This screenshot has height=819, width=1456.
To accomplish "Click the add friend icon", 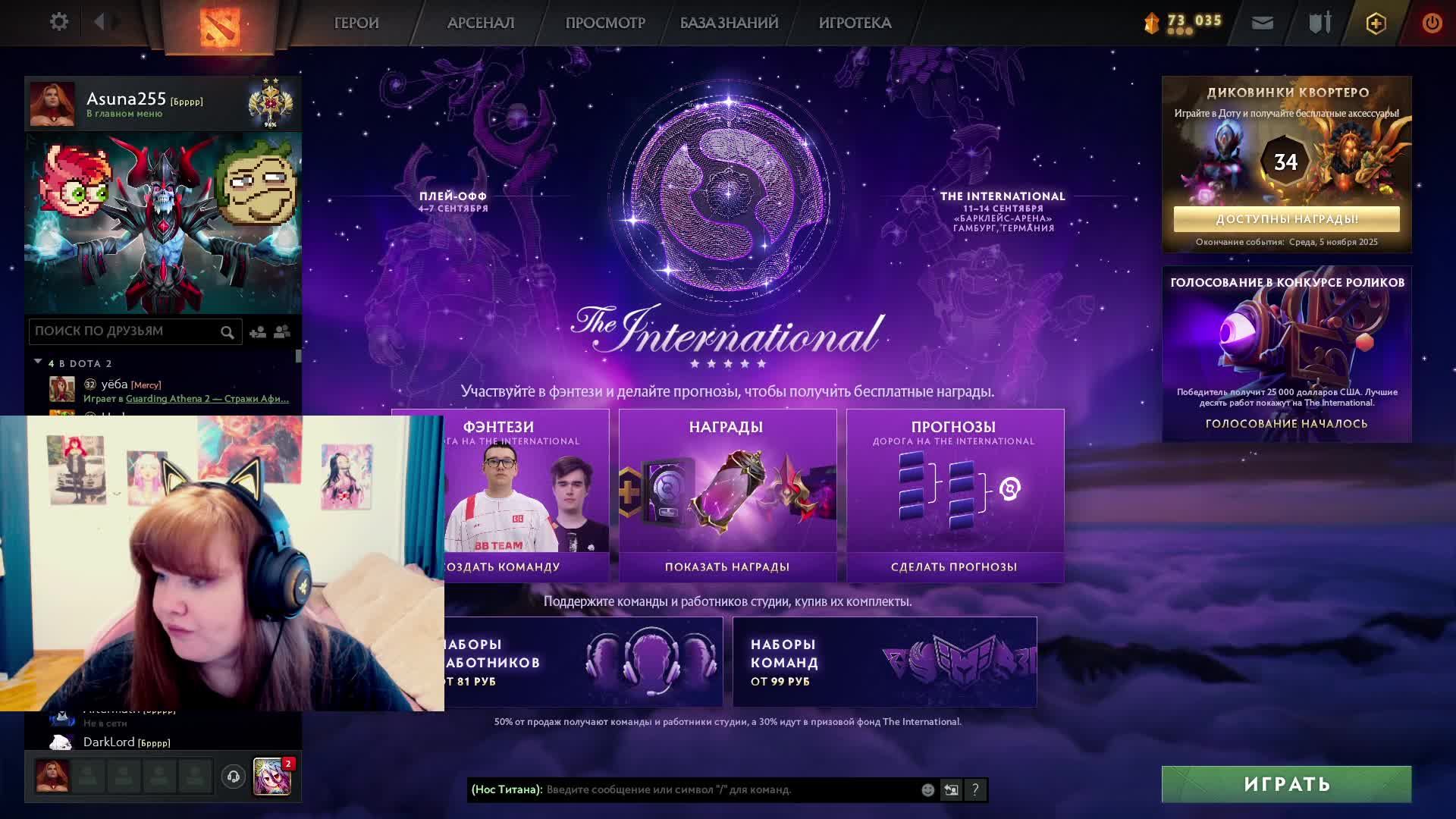I will pyautogui.click(x=258, y=332).
